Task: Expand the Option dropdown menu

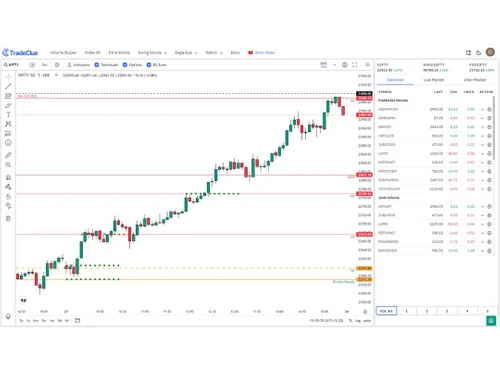Action: point(214,53)
